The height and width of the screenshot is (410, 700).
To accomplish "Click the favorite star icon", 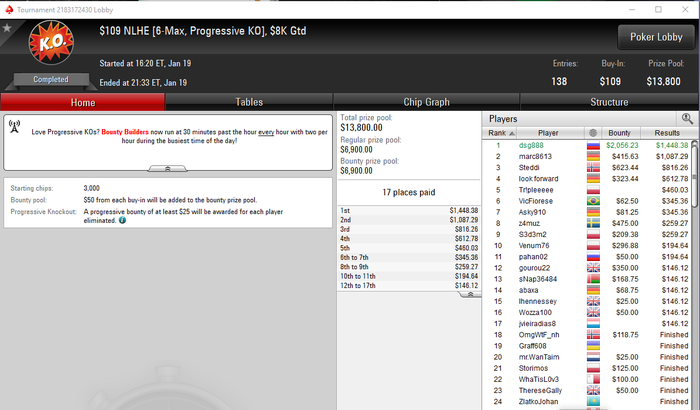I will [x=7, y=29].
